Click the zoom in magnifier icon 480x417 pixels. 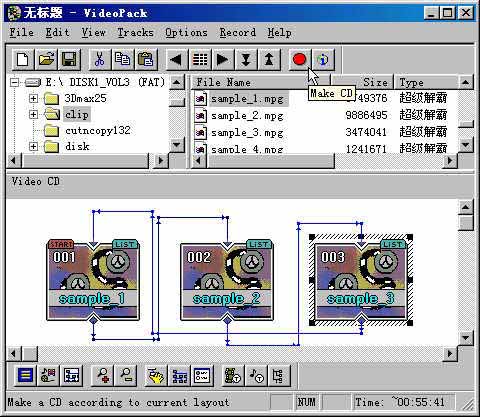[103, 375]
